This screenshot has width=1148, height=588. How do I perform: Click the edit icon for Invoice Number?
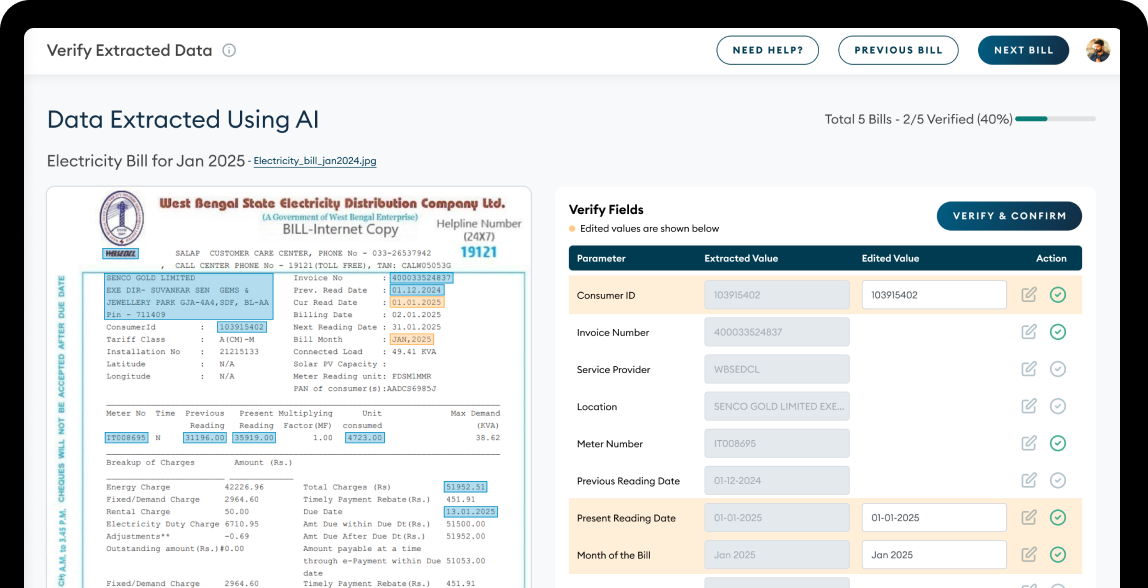pyautogui.click(x=1028, y=332)
